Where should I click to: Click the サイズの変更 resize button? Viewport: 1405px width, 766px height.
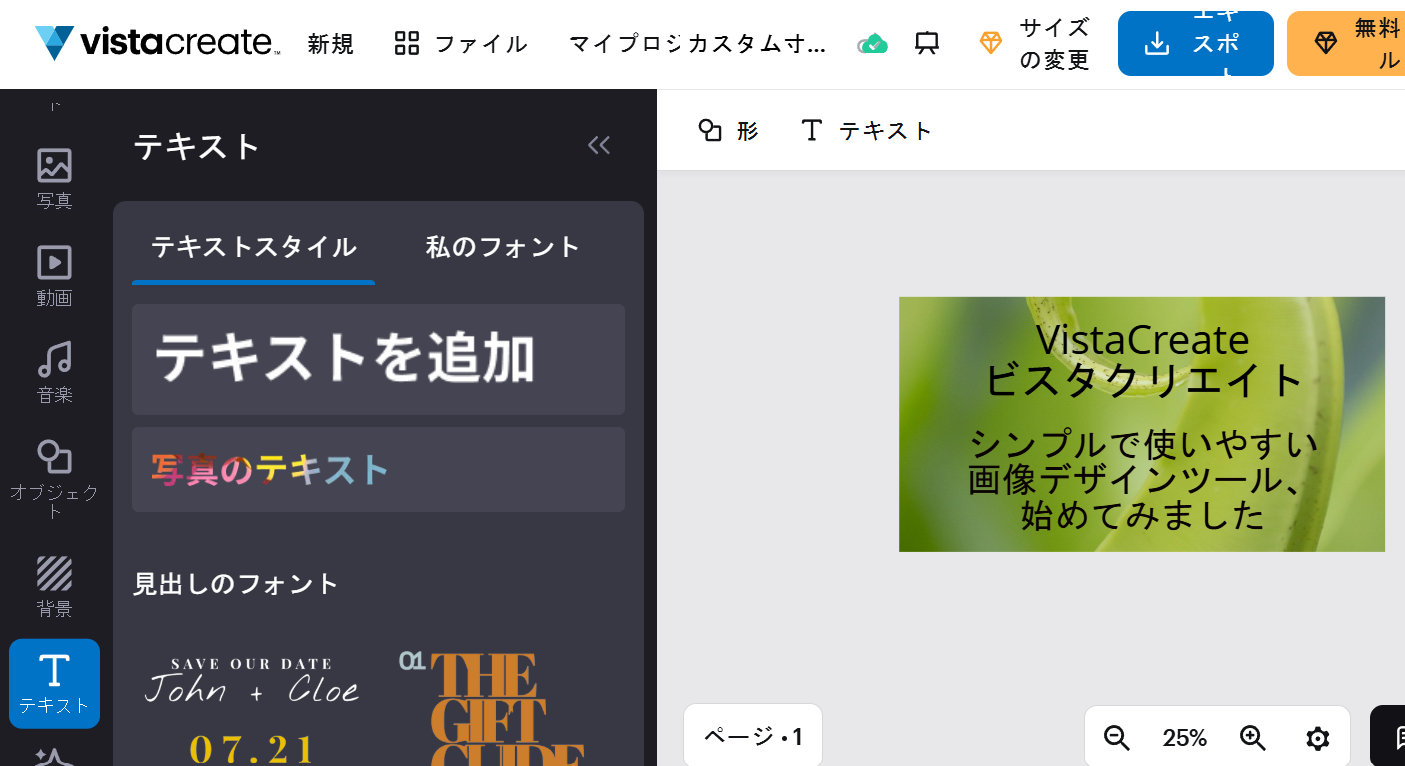coord(1035,43)
